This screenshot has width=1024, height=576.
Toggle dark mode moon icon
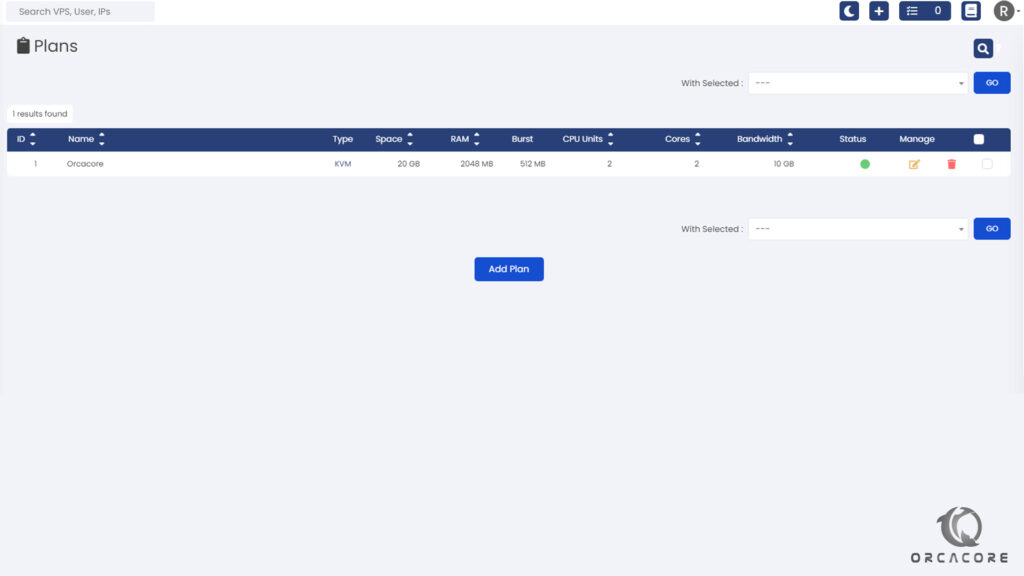click(849, 11)
